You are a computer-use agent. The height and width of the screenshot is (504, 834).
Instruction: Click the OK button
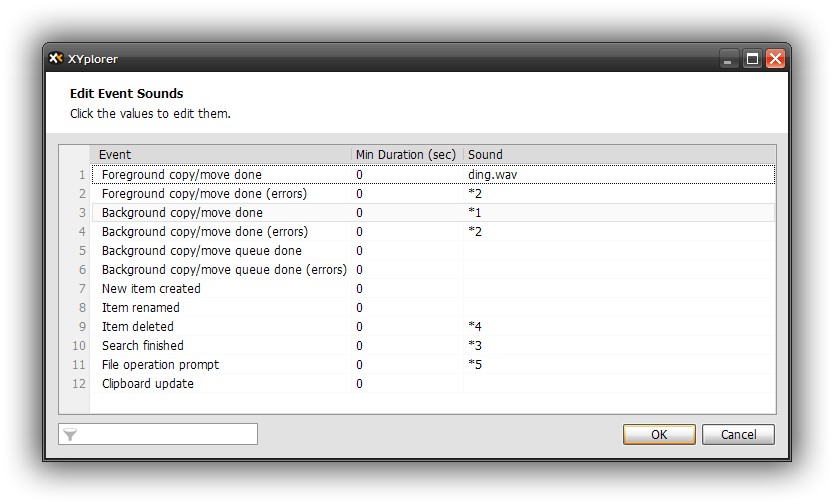coord(658,435)
